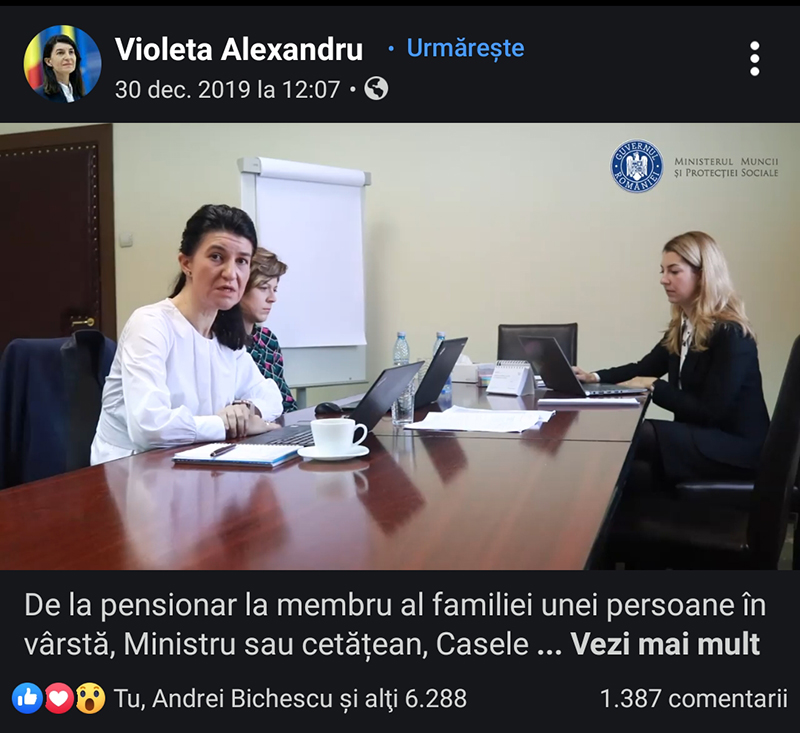Open the three-dot post options menu
The width and height of the screenshot is (800, 733).
[x=755, y=59]
